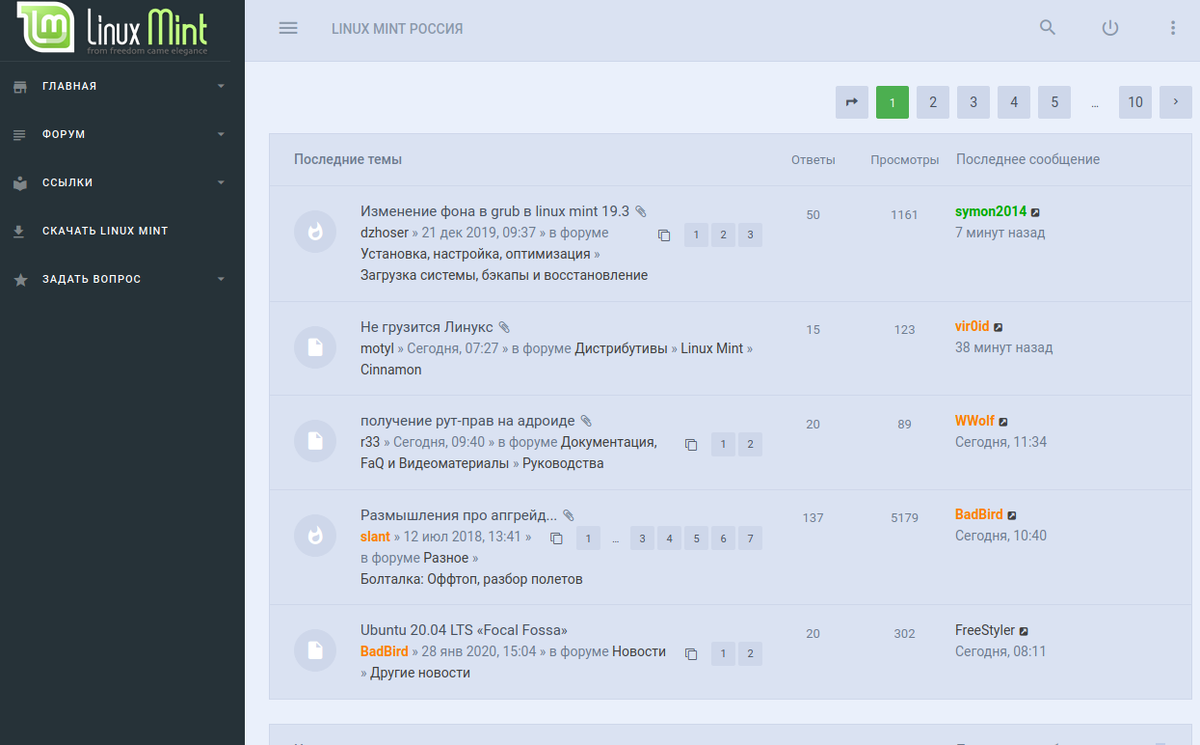Expand the ГЛАВНАЯ menu arrow
The image size is (1200, 745).
221,86
